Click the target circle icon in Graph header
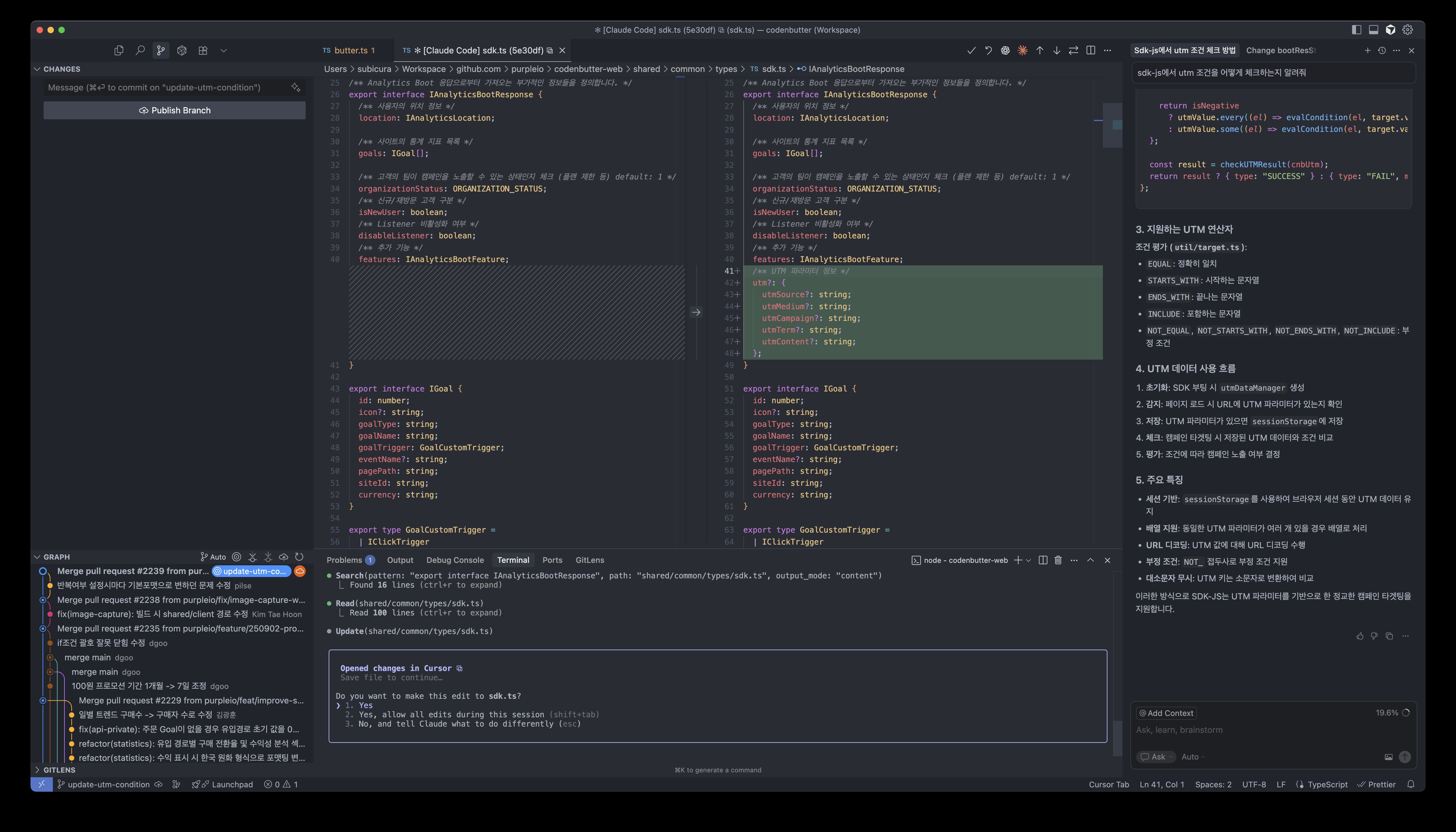 point(236,557)
